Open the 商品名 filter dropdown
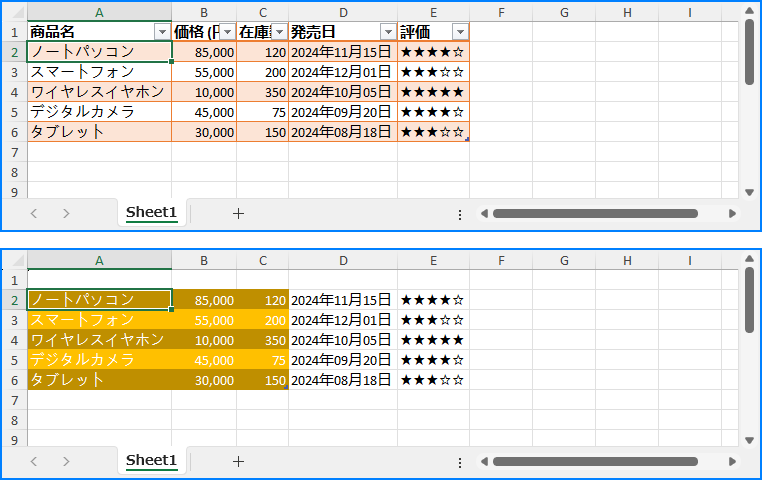Viewport: 762px width, 480px height. pyautogui.click(x=162, y=33)
